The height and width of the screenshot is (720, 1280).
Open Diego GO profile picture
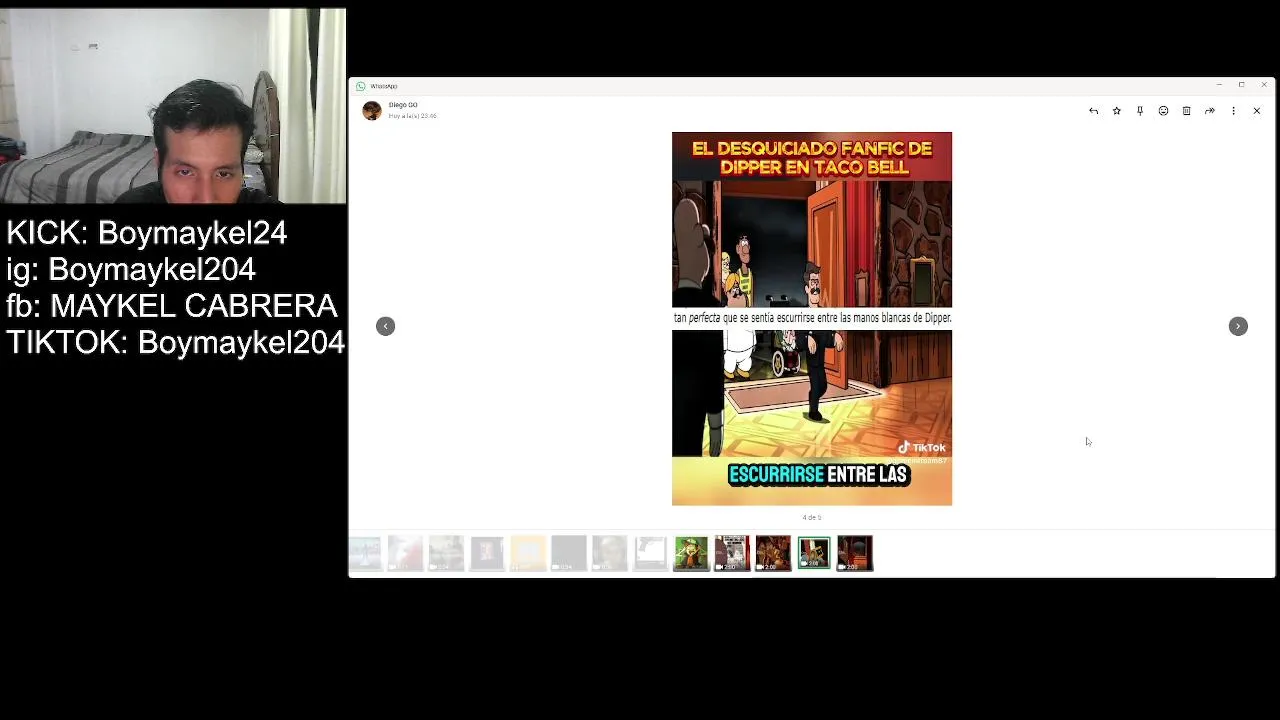tap(372, 111)
